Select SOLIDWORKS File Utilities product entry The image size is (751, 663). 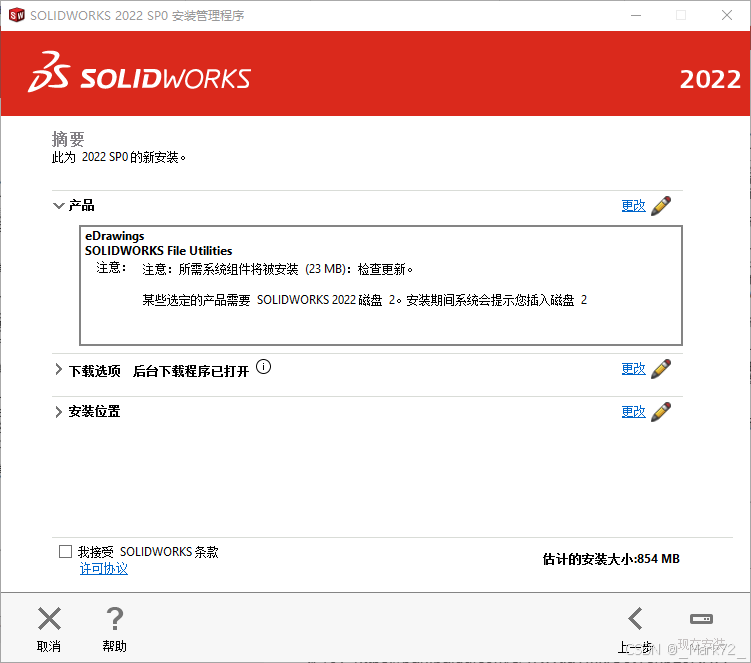159,251
